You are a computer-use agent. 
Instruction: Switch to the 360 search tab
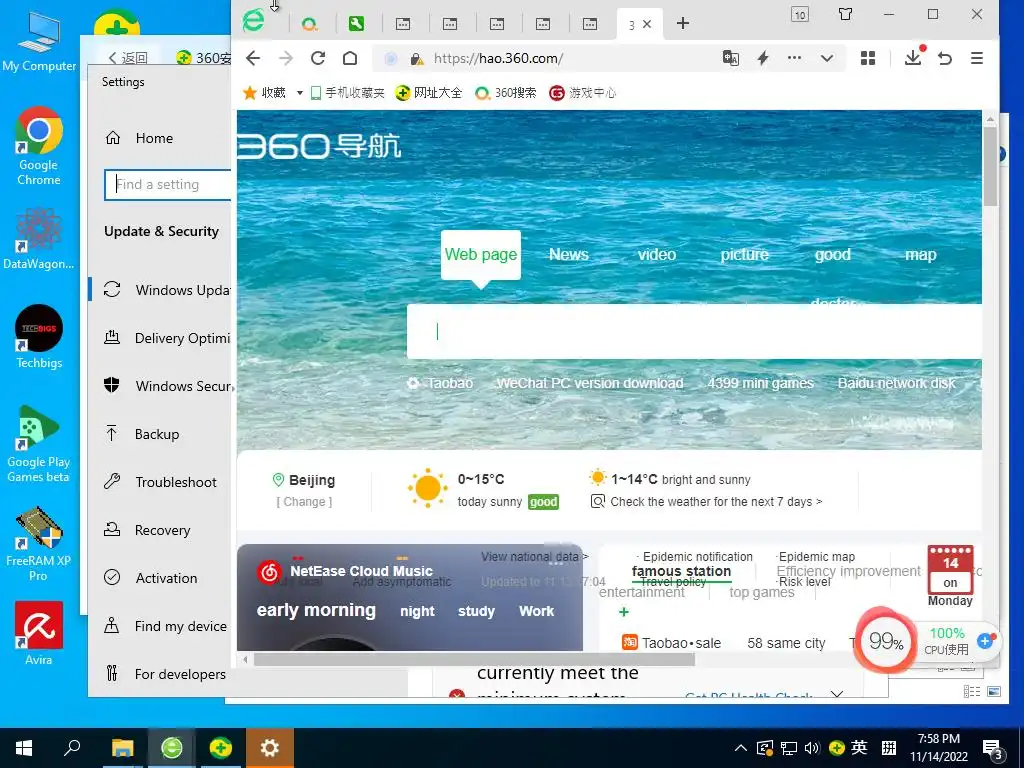tap(310, 25)
